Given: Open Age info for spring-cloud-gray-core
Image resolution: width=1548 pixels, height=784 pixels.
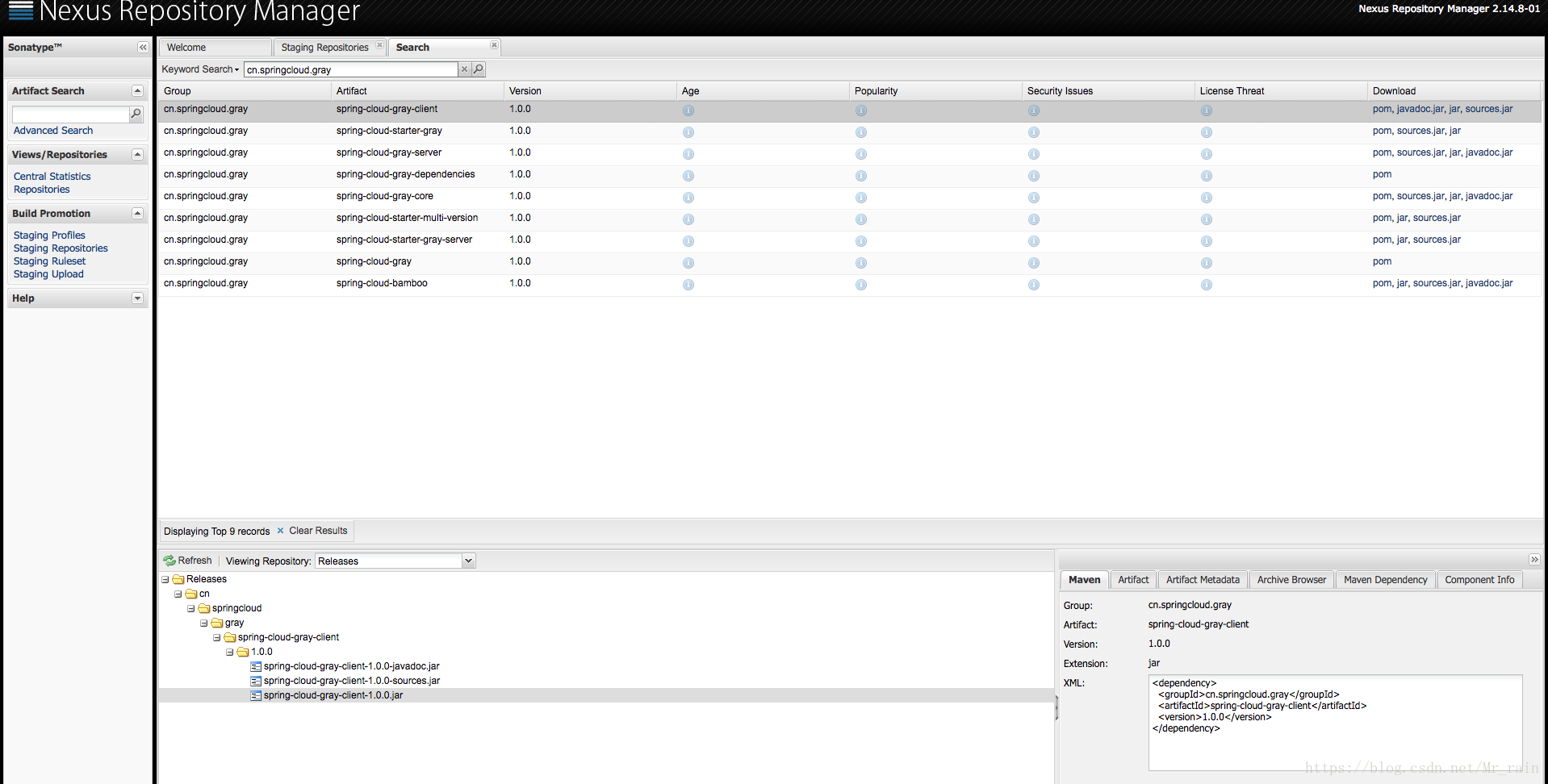Looking at the screenshot, I should (688, 198).
